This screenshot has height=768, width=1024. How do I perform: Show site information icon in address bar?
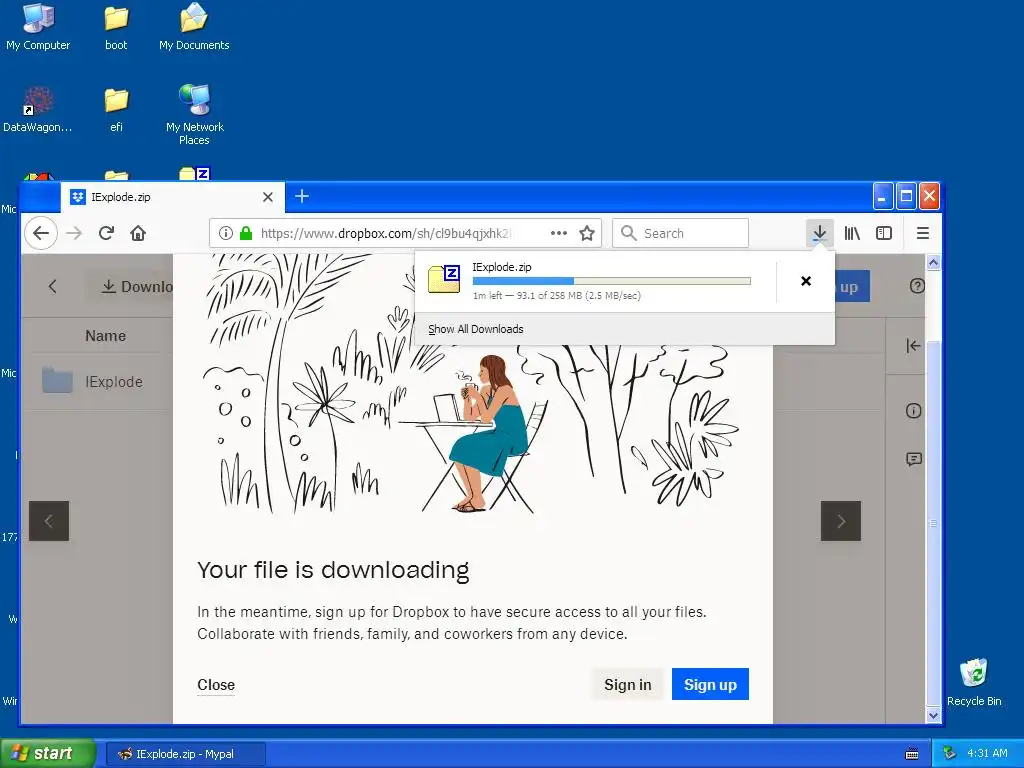pyautogui.click(x=225, y=233)
